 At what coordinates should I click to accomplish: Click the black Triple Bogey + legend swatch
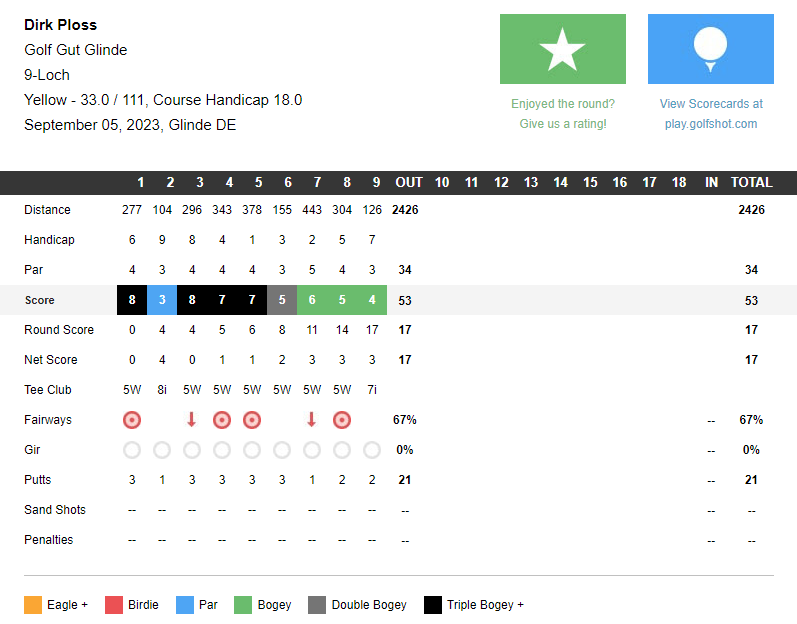coord(433,605)
